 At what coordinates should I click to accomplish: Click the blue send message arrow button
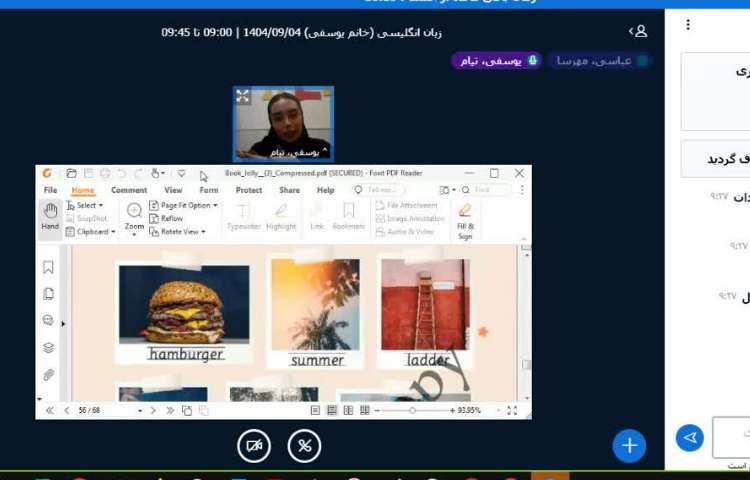tap(689, 437)
